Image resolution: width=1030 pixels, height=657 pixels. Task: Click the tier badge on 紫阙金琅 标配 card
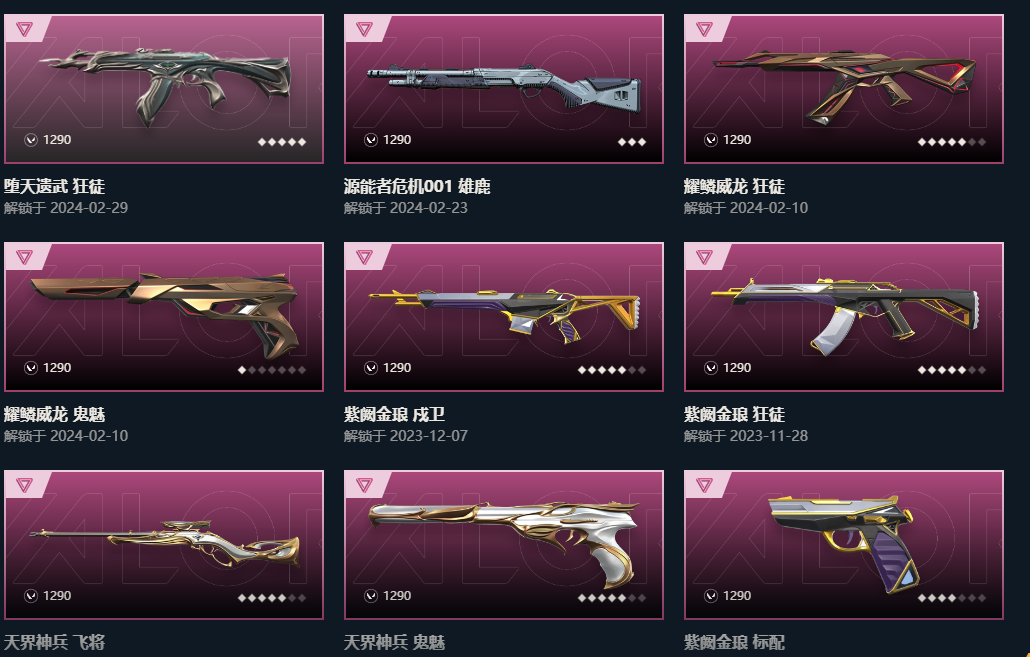click(704, 485)
